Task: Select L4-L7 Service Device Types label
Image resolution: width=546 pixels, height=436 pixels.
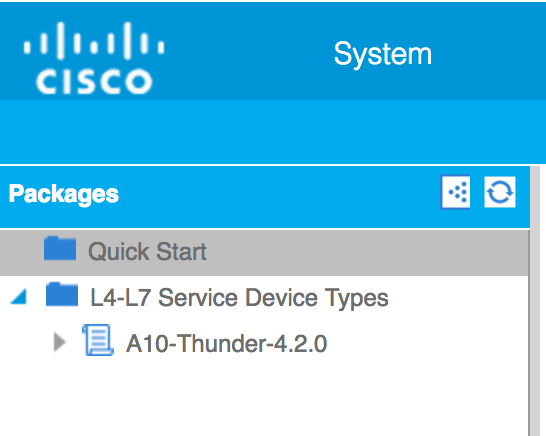Action: coord(239,298)
